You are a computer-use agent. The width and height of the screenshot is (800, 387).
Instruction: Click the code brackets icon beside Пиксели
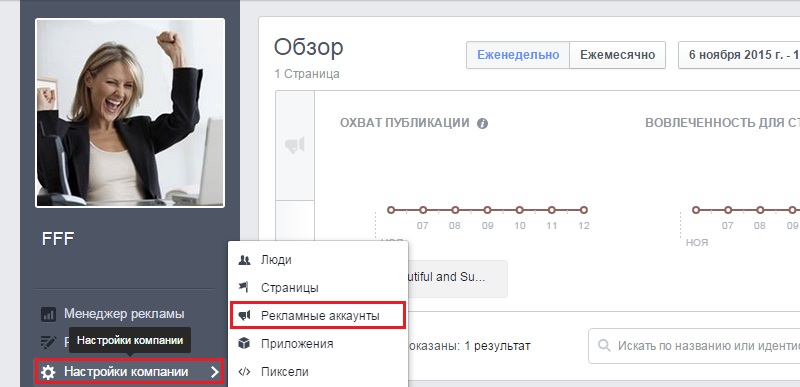coord(244,372)
